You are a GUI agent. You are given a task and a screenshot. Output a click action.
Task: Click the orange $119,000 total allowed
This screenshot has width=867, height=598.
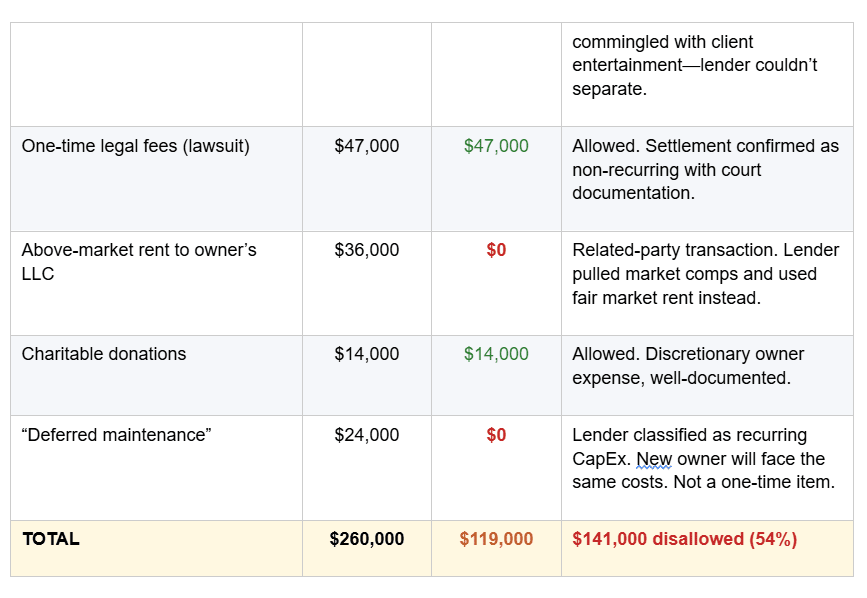(496, 539)
